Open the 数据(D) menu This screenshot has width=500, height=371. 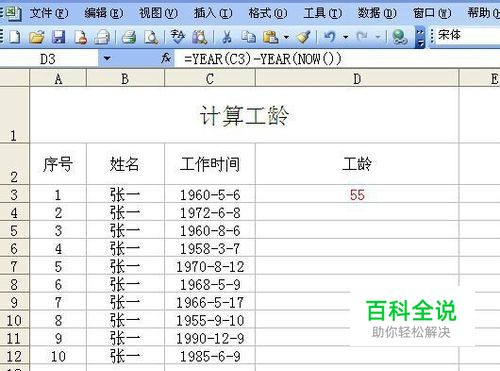pyautogui.click(x=377, y=13)
